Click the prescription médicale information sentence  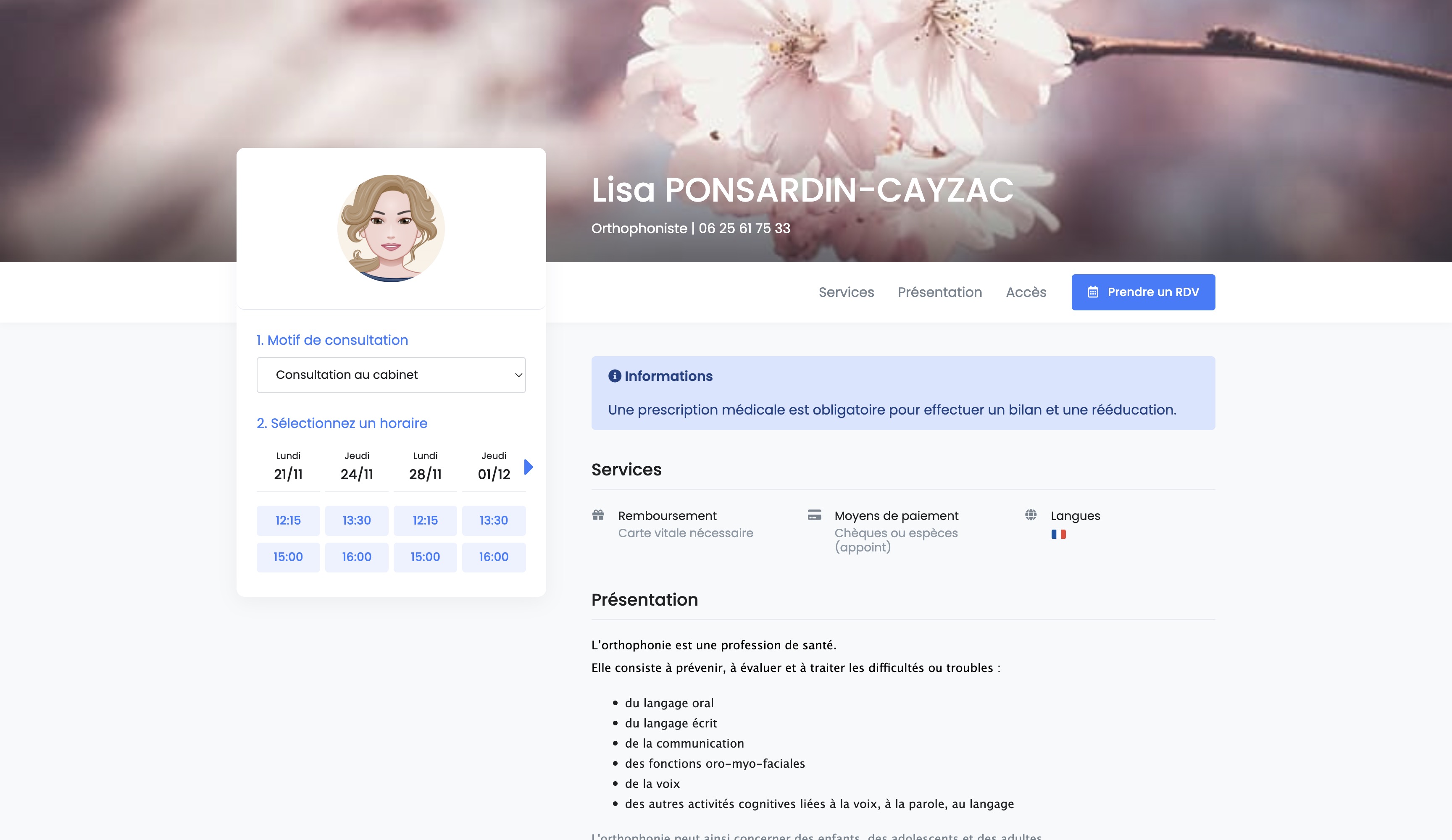[x=892, y=409]
